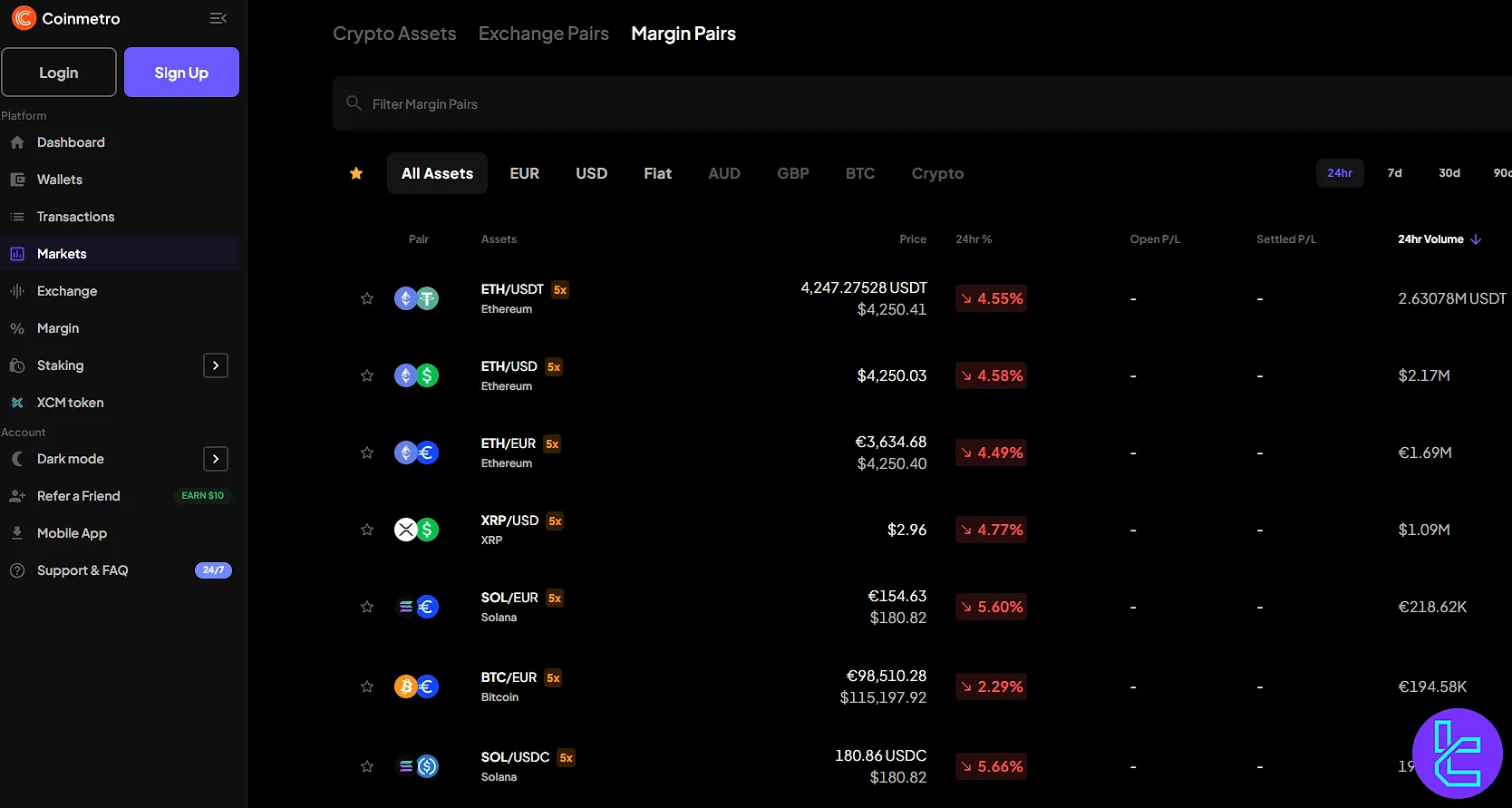
Task: Click the XRP/USD 4.77% change badge
Action: click(x=991, y=530)
